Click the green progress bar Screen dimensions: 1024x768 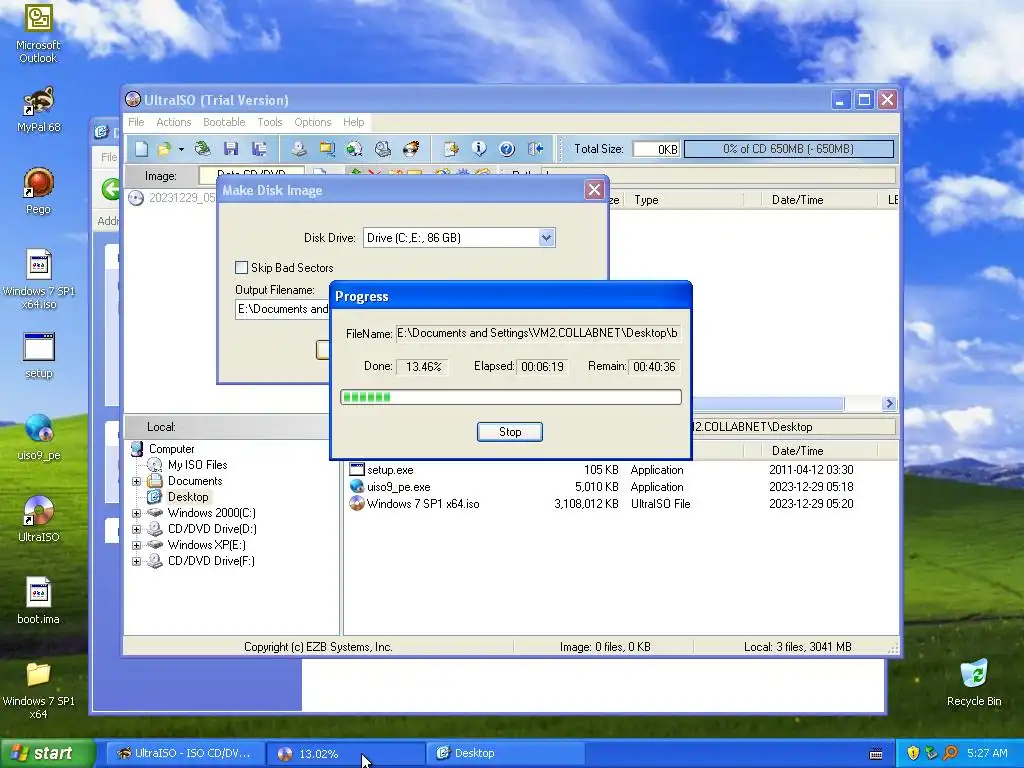pyautogui.click(x=511, y=397)
